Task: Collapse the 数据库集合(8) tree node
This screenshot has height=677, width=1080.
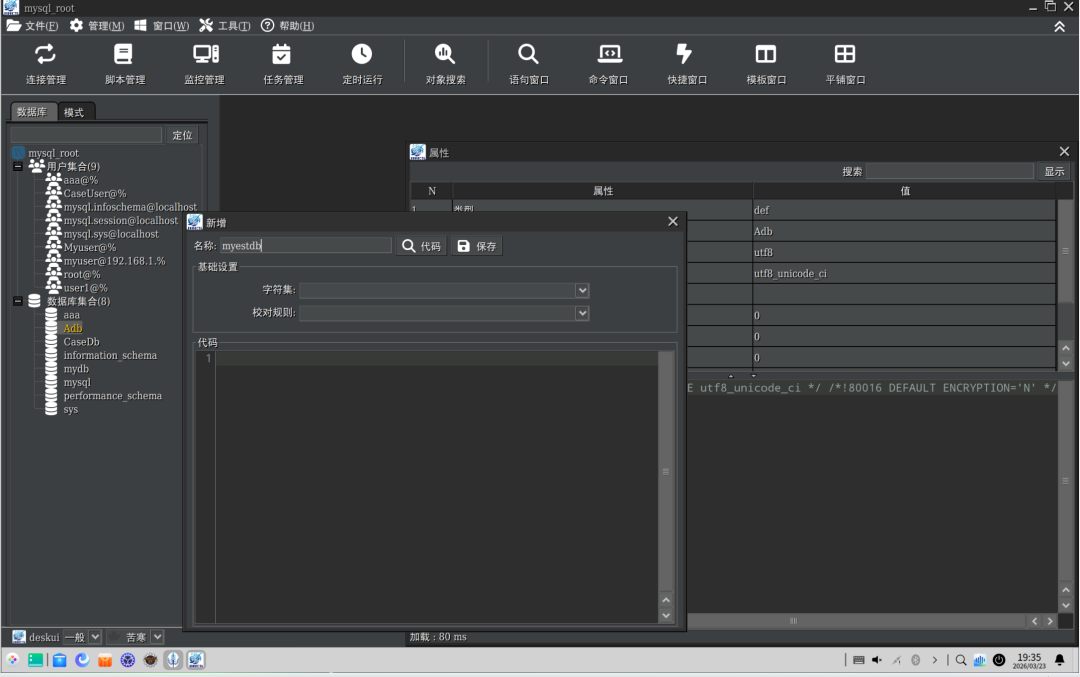Action: [18, 301]
